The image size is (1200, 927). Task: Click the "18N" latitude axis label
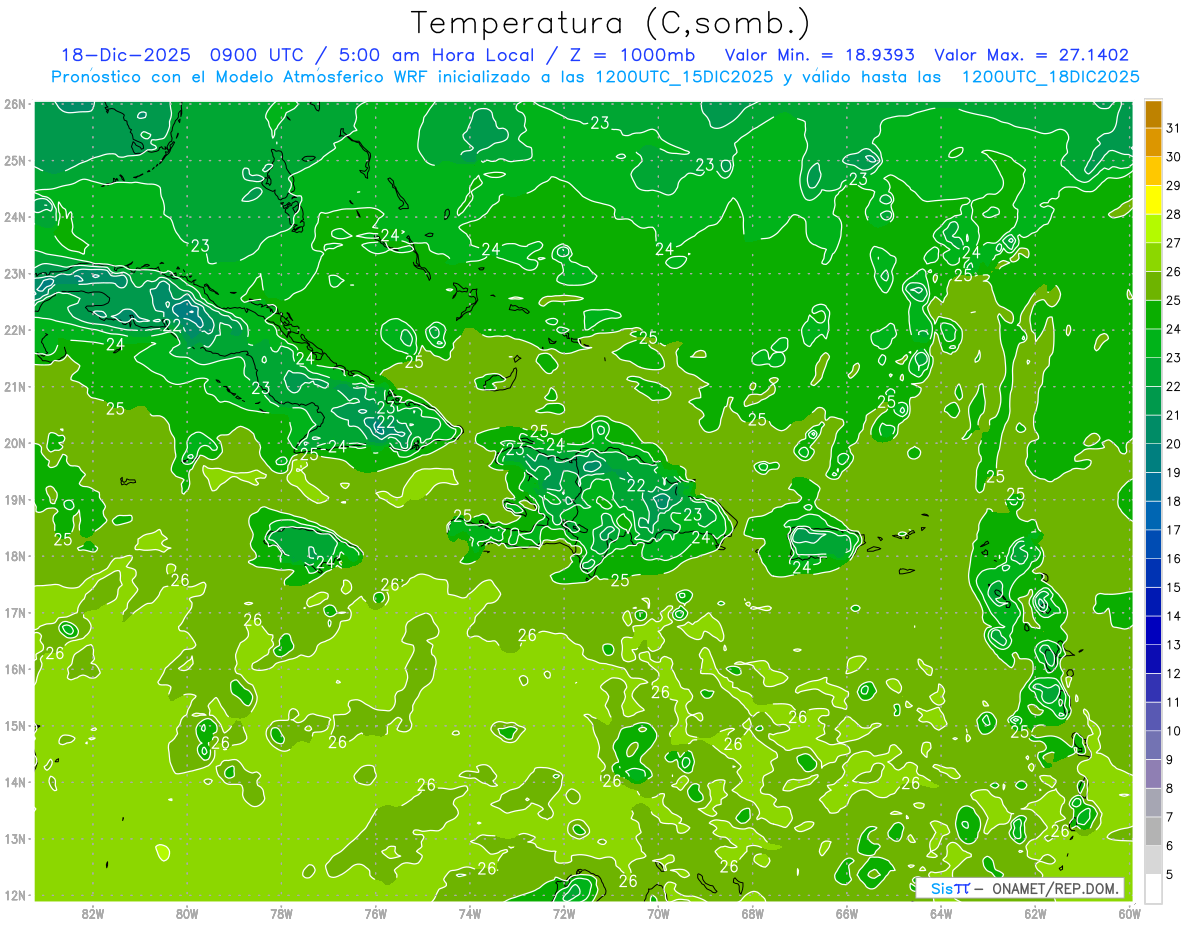click(x=15, y=556)
